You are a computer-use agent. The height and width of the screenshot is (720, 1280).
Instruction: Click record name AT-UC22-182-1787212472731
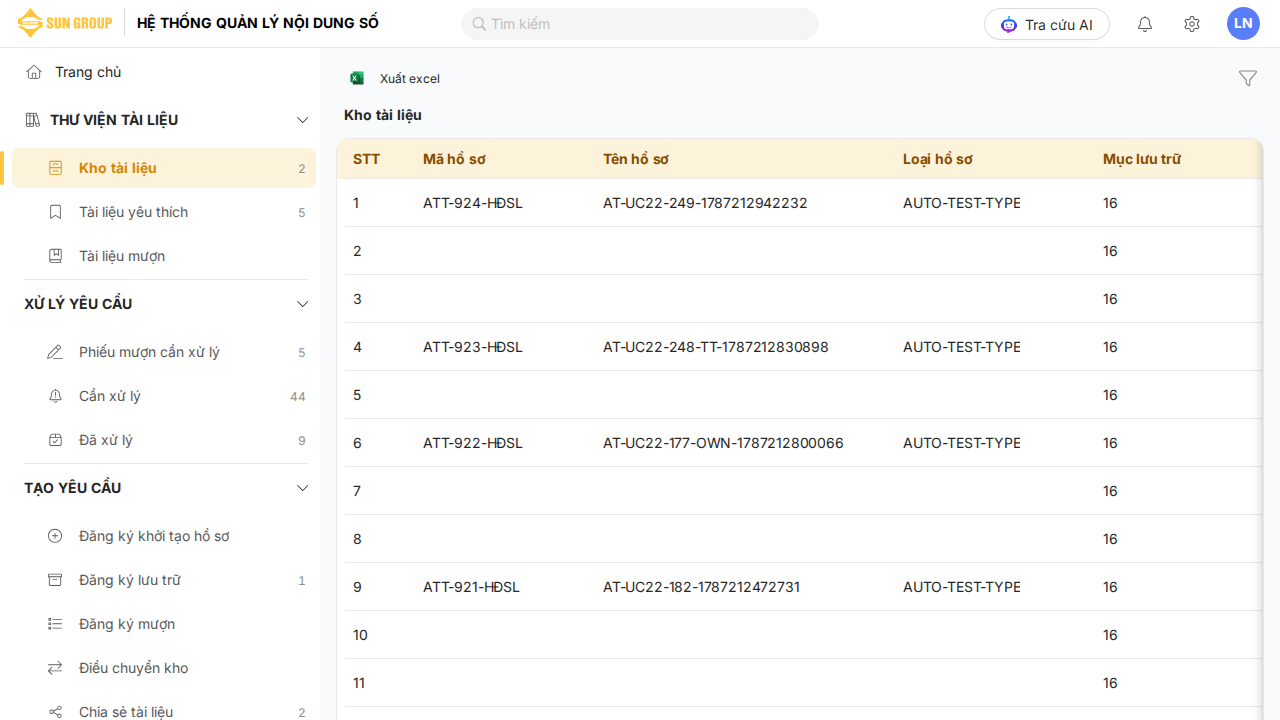click(702, 587)
